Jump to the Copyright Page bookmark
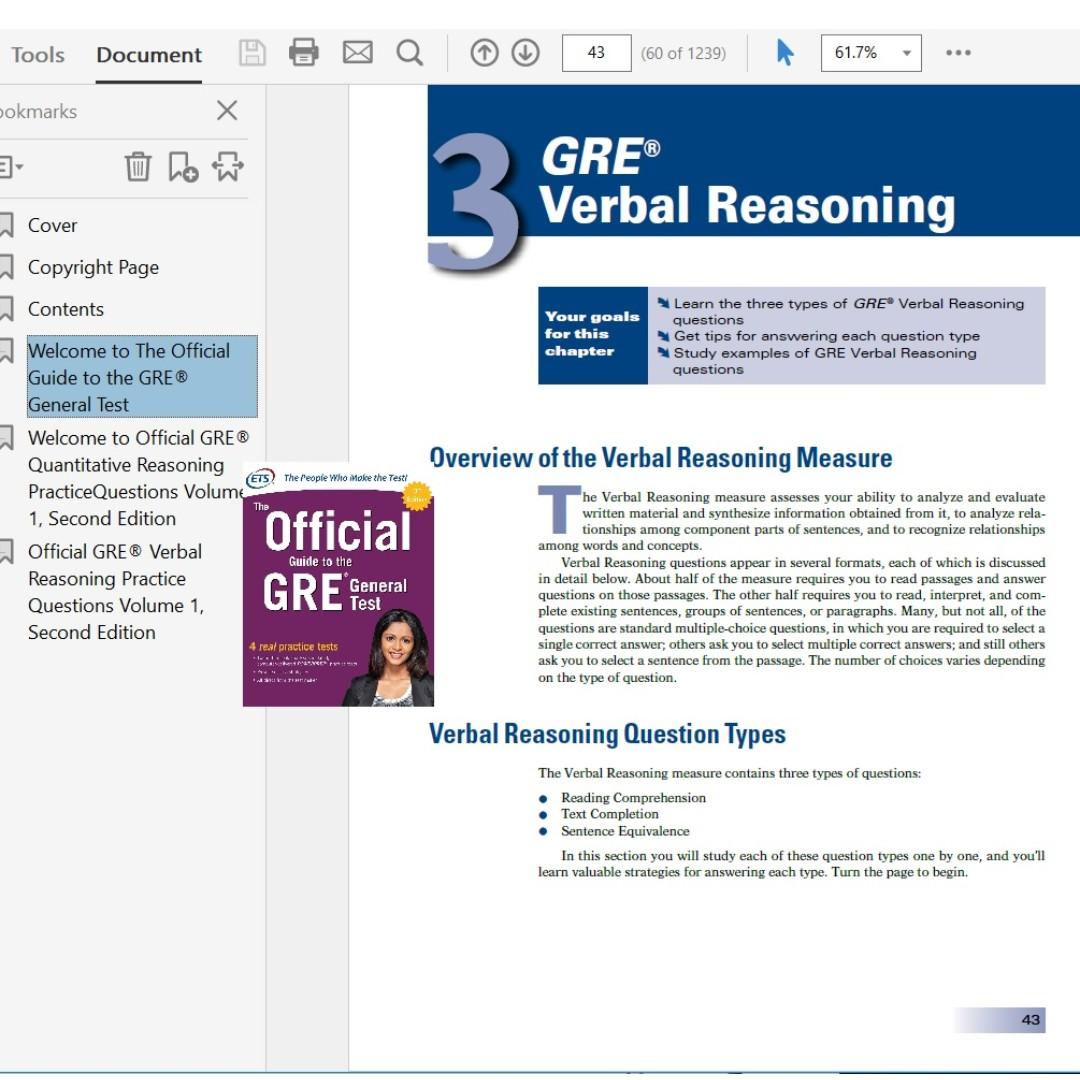Screen dimensions: 1080x1080 click(93, 267)
